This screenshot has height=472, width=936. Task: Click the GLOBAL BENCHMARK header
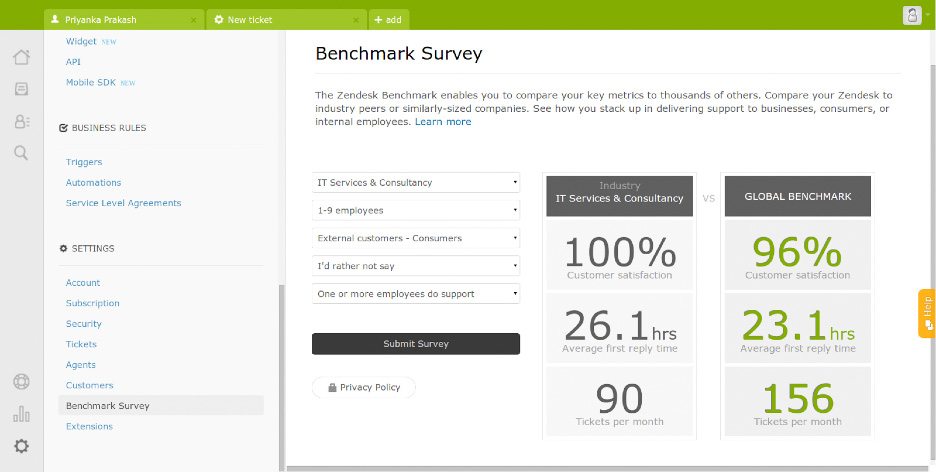[x=798, y=196]
